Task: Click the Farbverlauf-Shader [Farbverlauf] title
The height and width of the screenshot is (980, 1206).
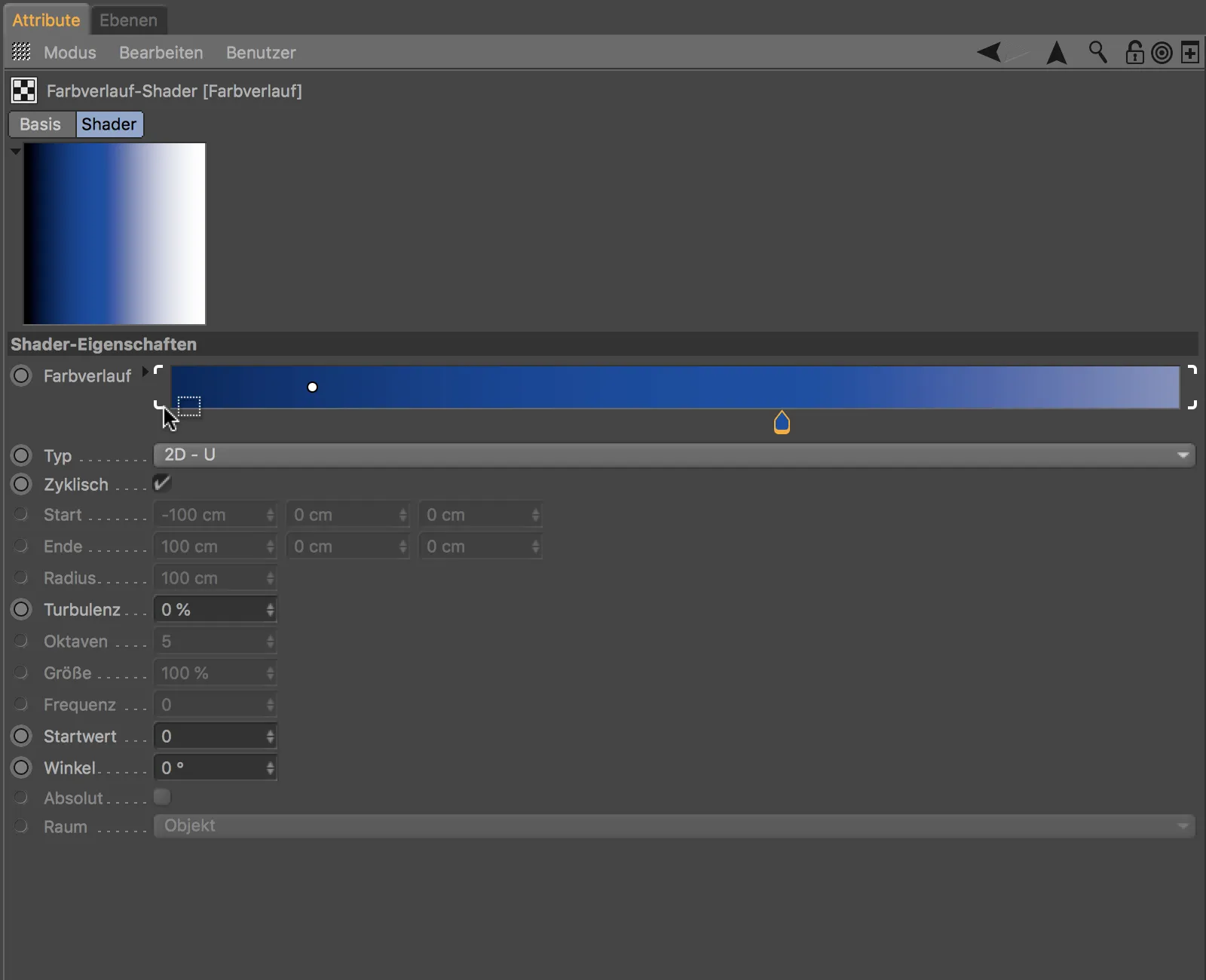Action: pos(174,91)
